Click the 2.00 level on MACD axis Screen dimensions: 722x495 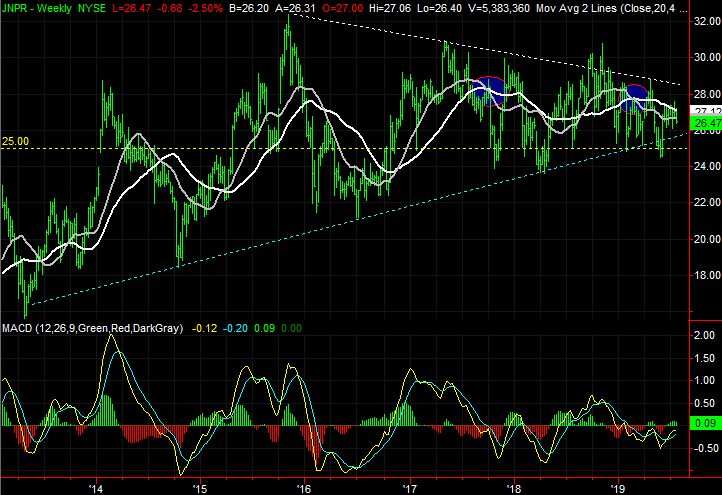click(x=704, y=335)
